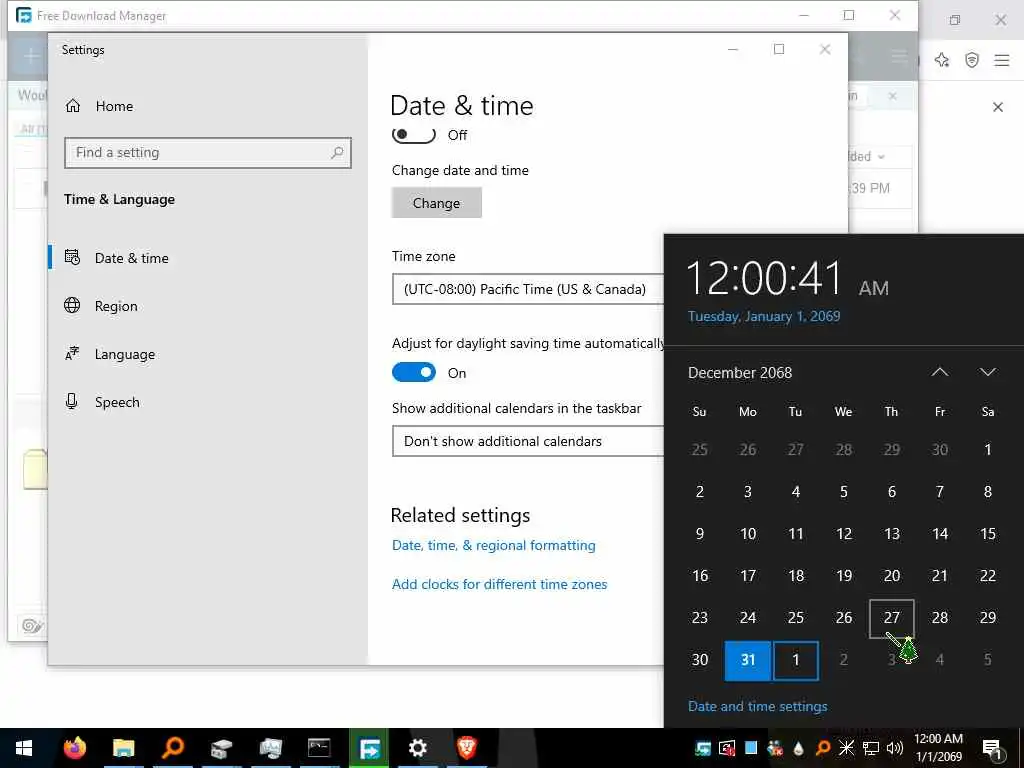Select December 19 in the calendar

(844, 576)
